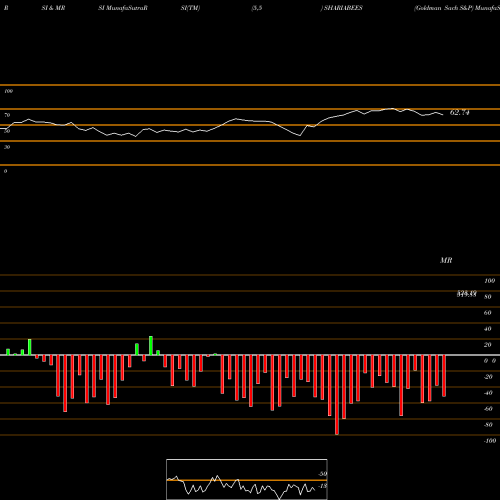Click the MR axis label -100

tap(490, 441)
